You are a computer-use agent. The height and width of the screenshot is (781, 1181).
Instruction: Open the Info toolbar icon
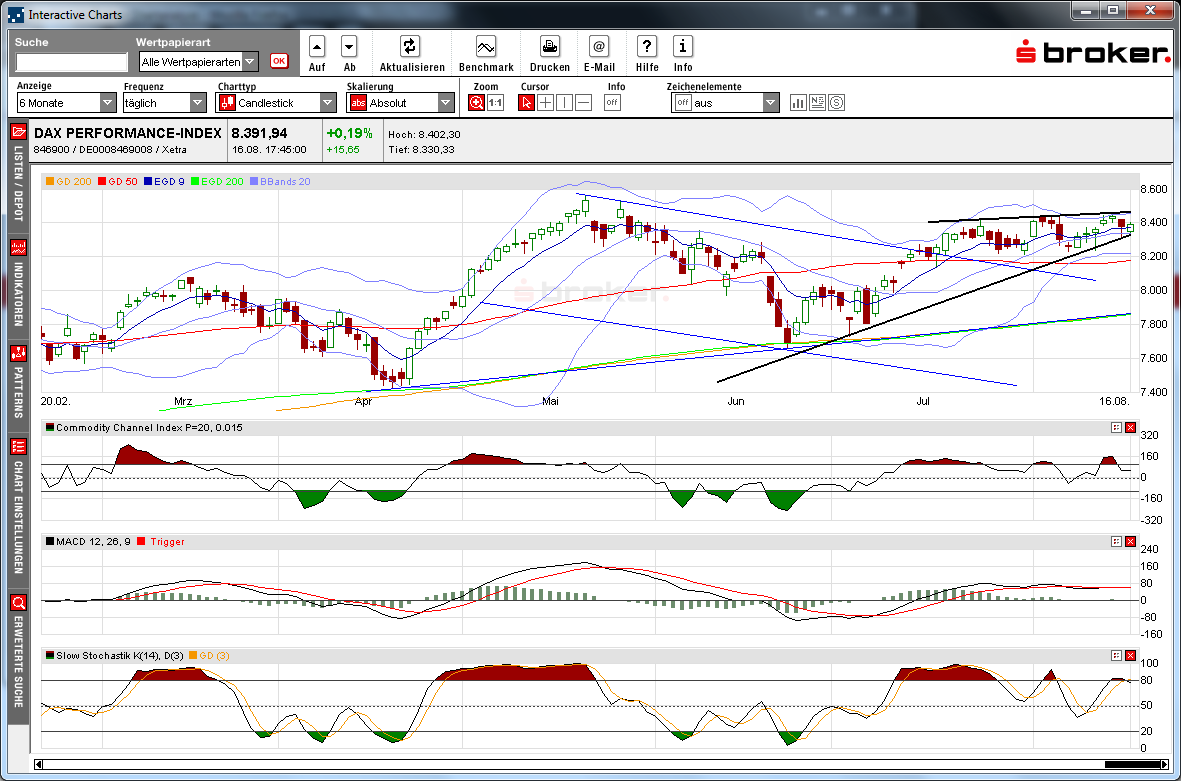tap(682, 47)
